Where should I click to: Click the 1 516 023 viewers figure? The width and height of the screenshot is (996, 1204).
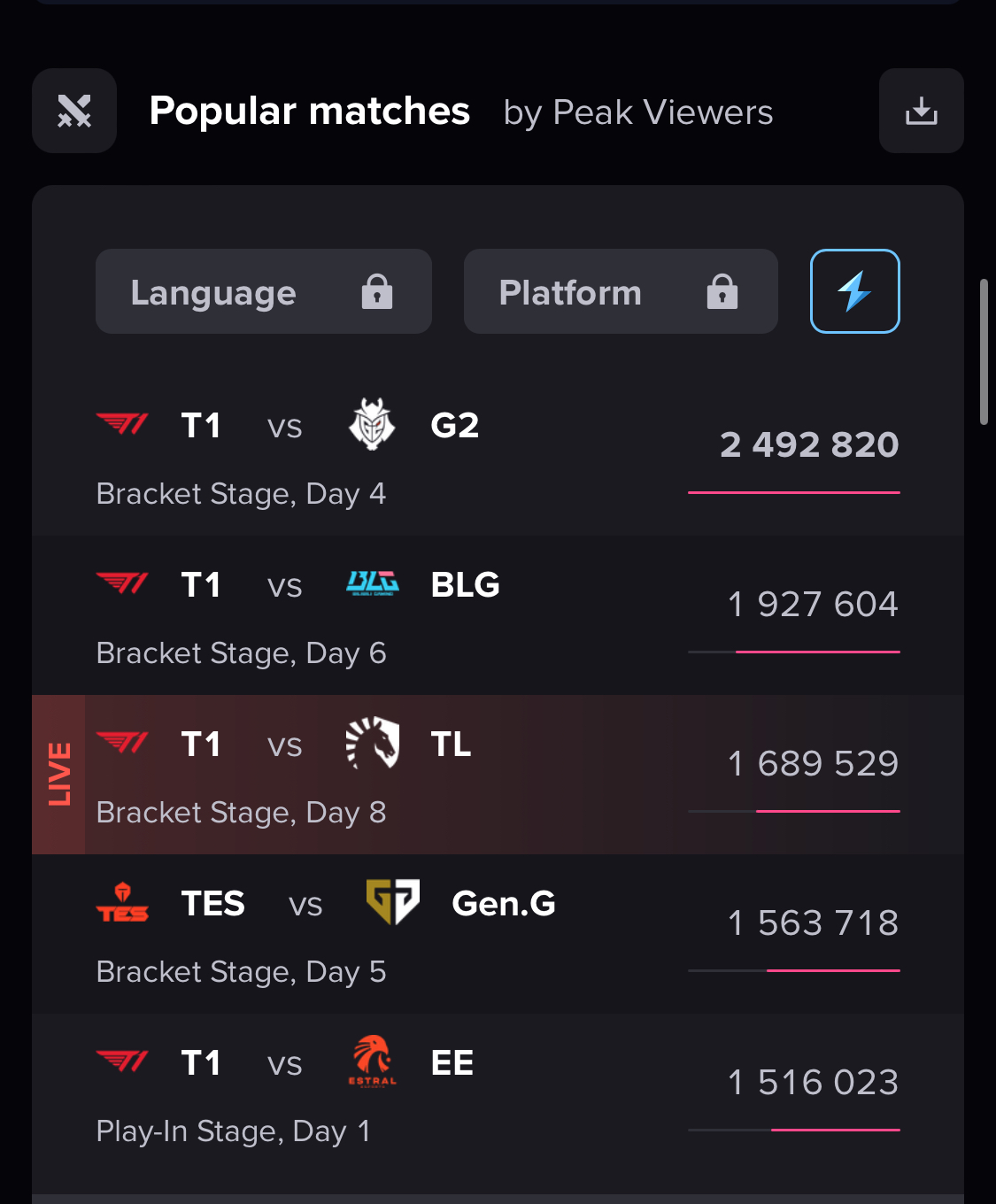pos(812,1082)
